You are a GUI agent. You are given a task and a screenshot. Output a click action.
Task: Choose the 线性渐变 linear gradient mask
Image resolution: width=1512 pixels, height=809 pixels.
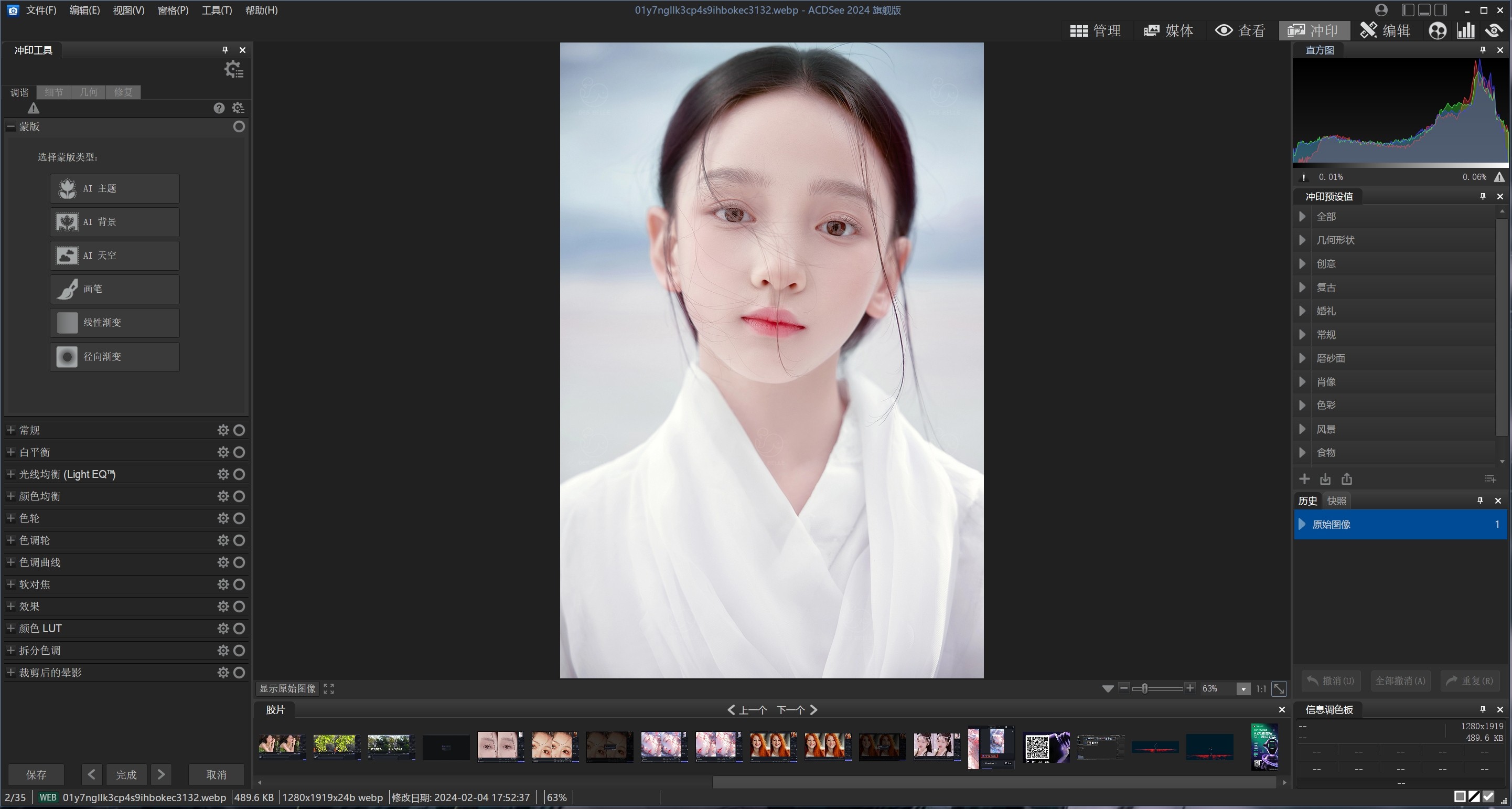114,322
